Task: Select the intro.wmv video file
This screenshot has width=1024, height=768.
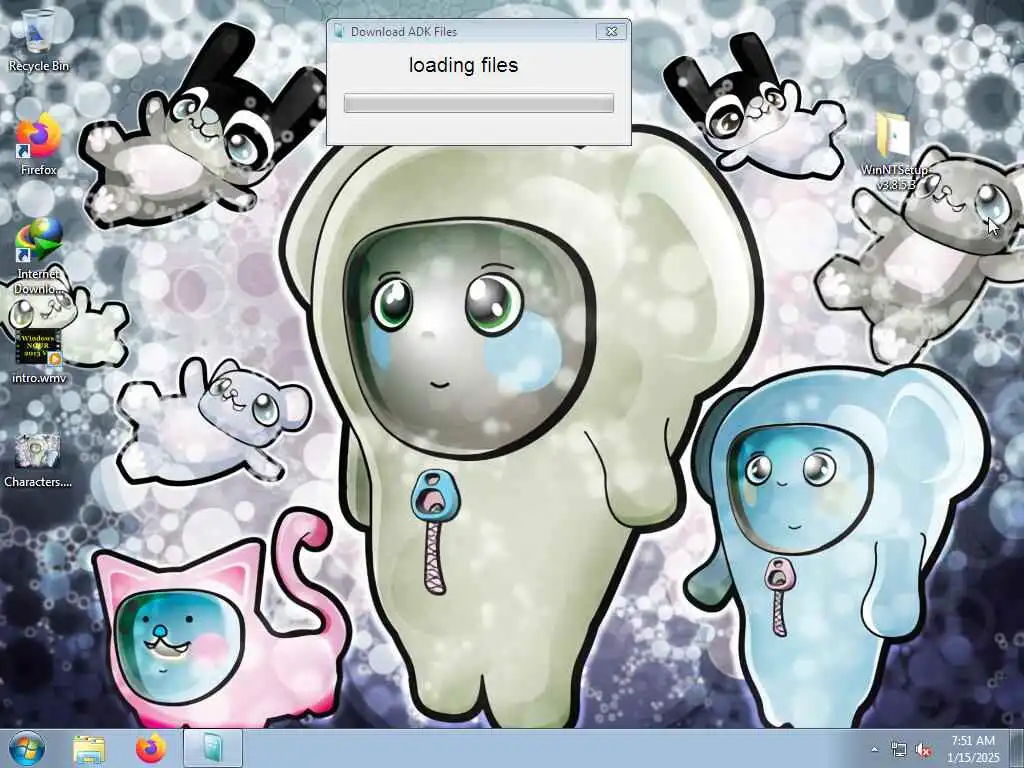Action: point(38,356)
